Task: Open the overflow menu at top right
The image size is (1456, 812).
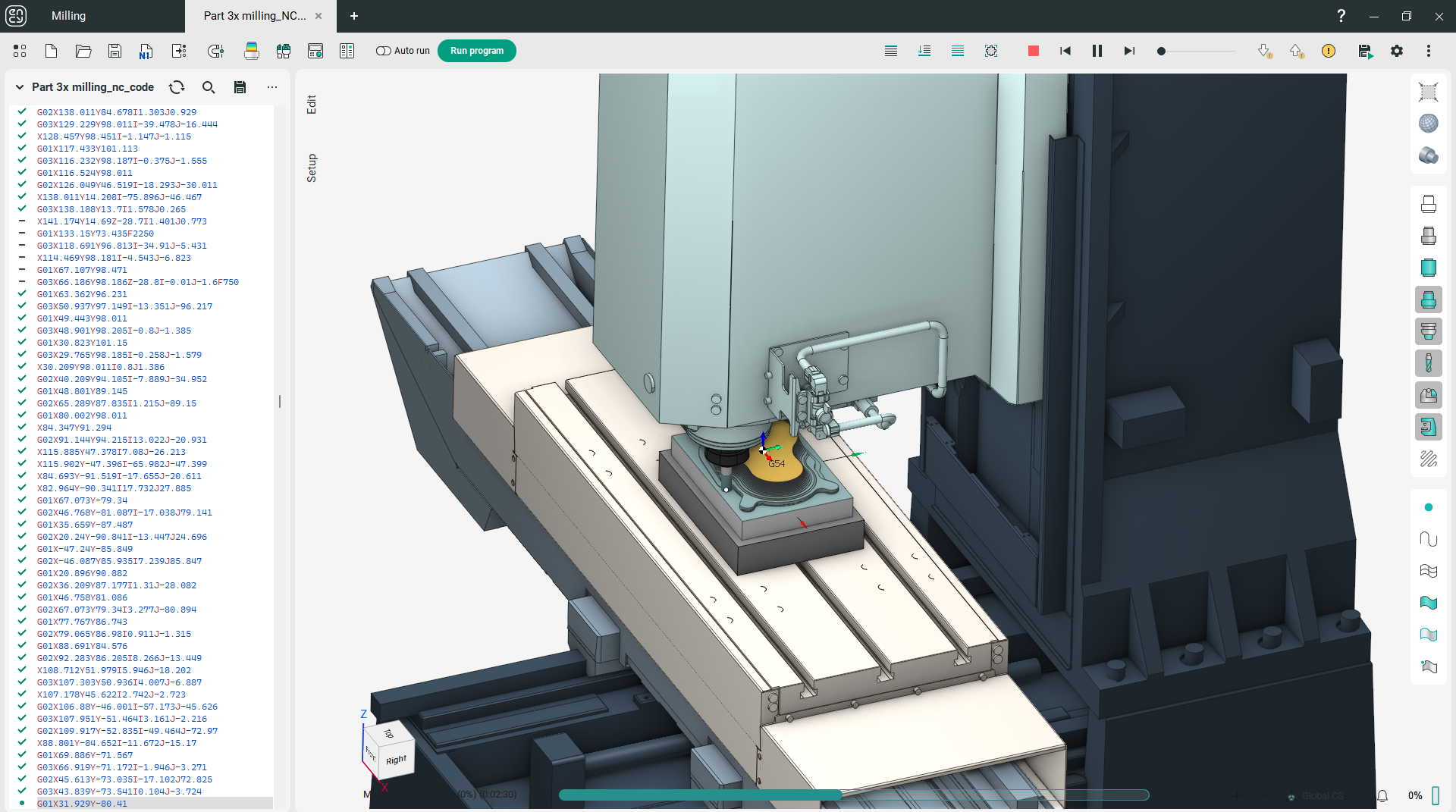Action: tap(1430, 51)
